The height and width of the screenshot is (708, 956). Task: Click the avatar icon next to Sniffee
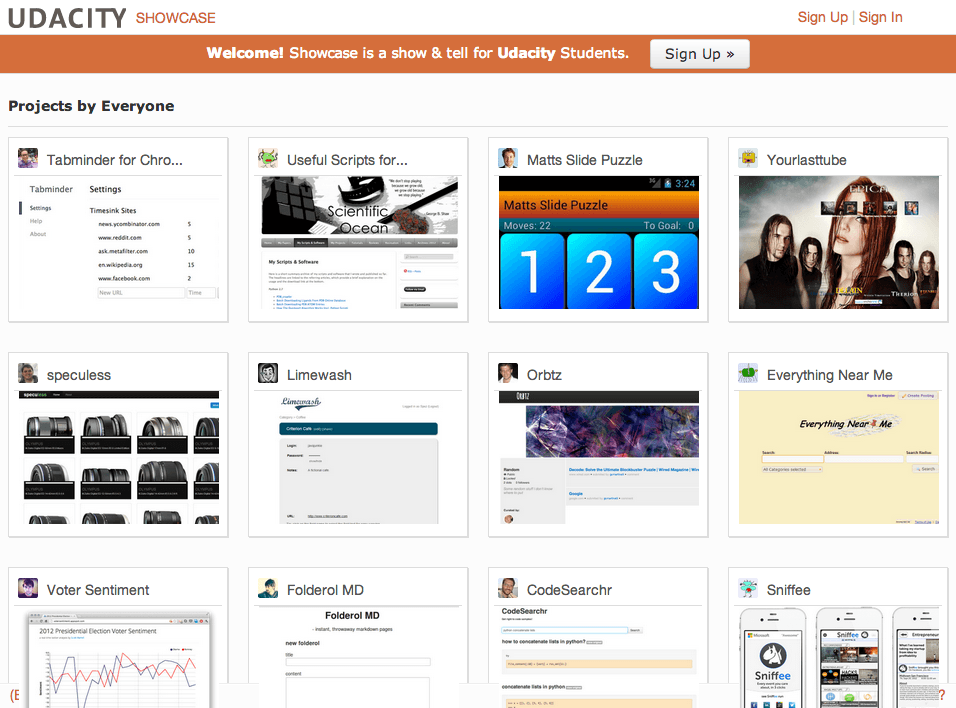748,589
